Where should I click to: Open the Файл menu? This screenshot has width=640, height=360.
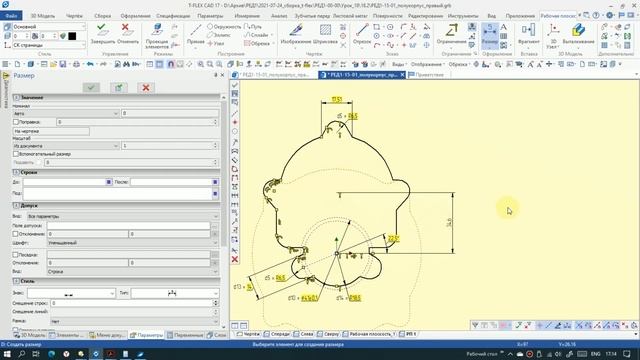point(11,16)
